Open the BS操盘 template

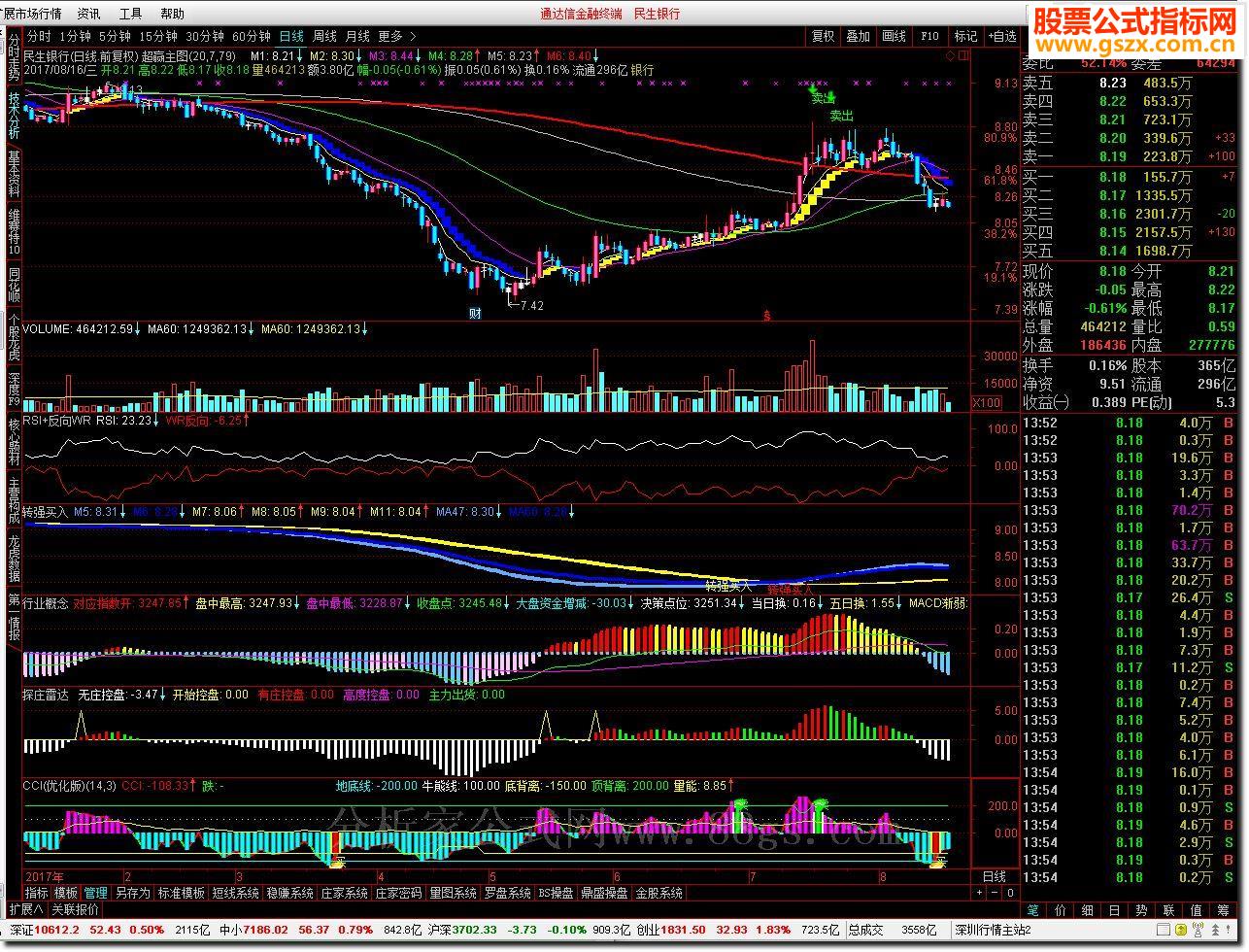point(556,893)
